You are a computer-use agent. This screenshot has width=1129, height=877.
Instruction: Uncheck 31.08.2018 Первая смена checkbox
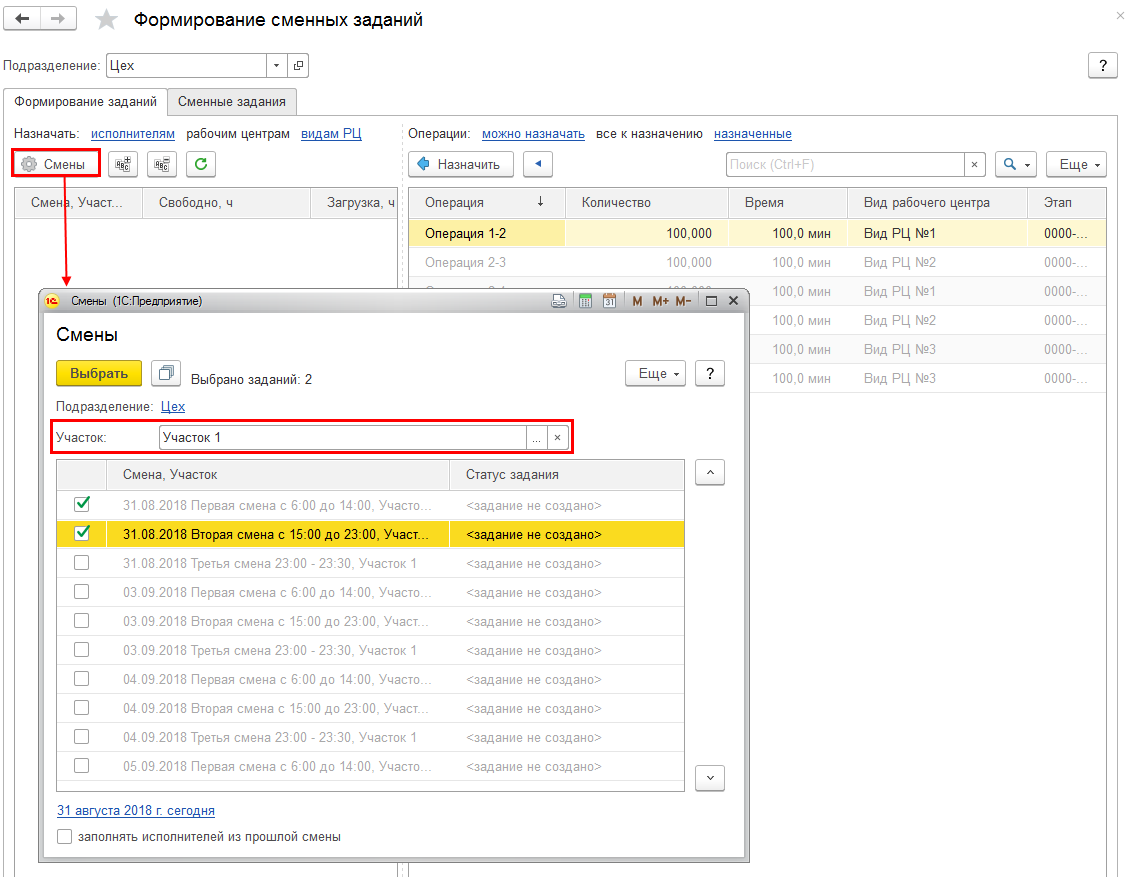[x=82, y=504]
